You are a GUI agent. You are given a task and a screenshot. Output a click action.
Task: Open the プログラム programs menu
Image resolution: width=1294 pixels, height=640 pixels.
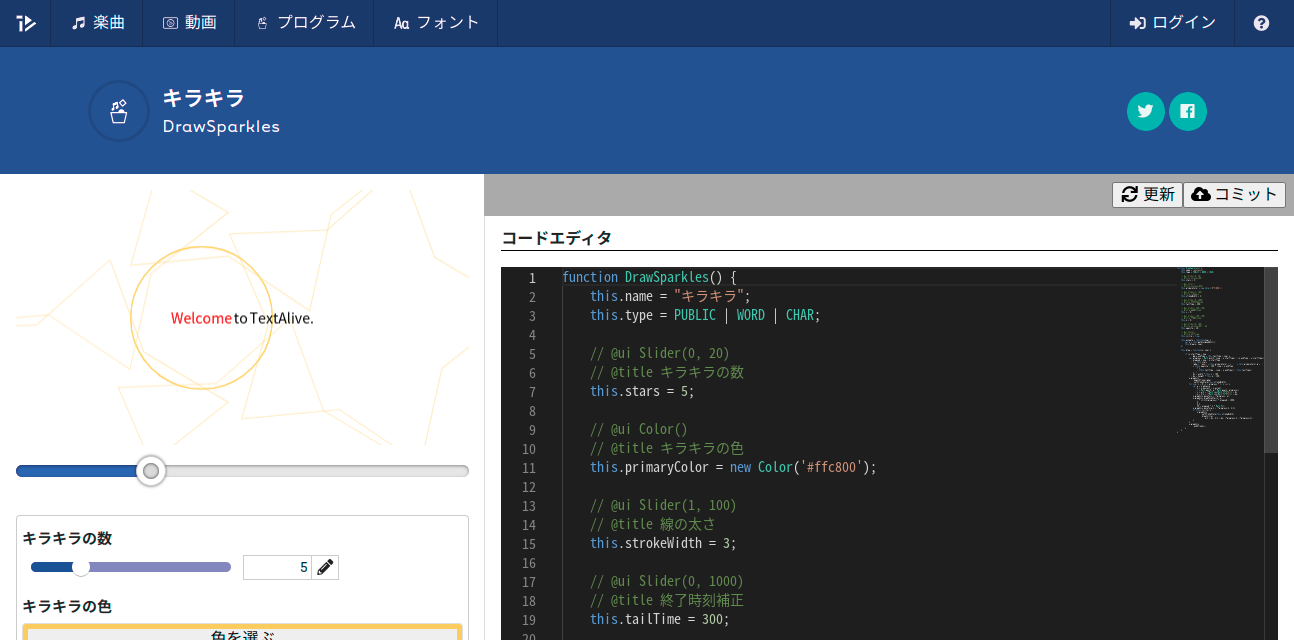(304, 23)
